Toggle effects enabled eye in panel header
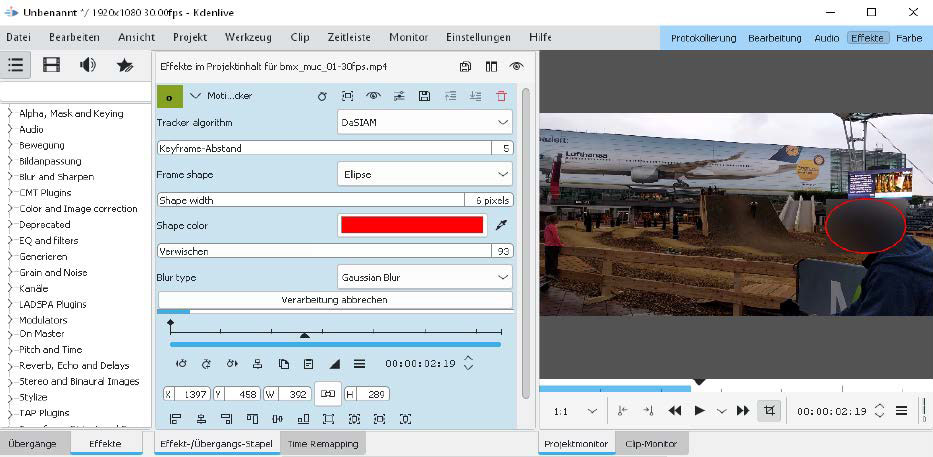 click(x=516, y=67)
